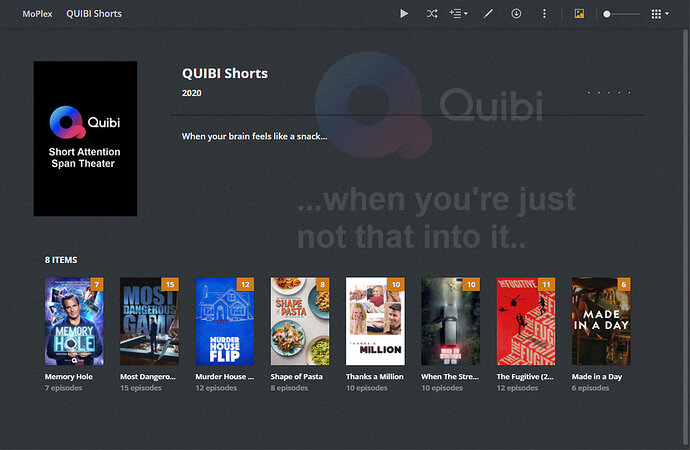
Task: Open Made in a Day poster
Action: 601,321
